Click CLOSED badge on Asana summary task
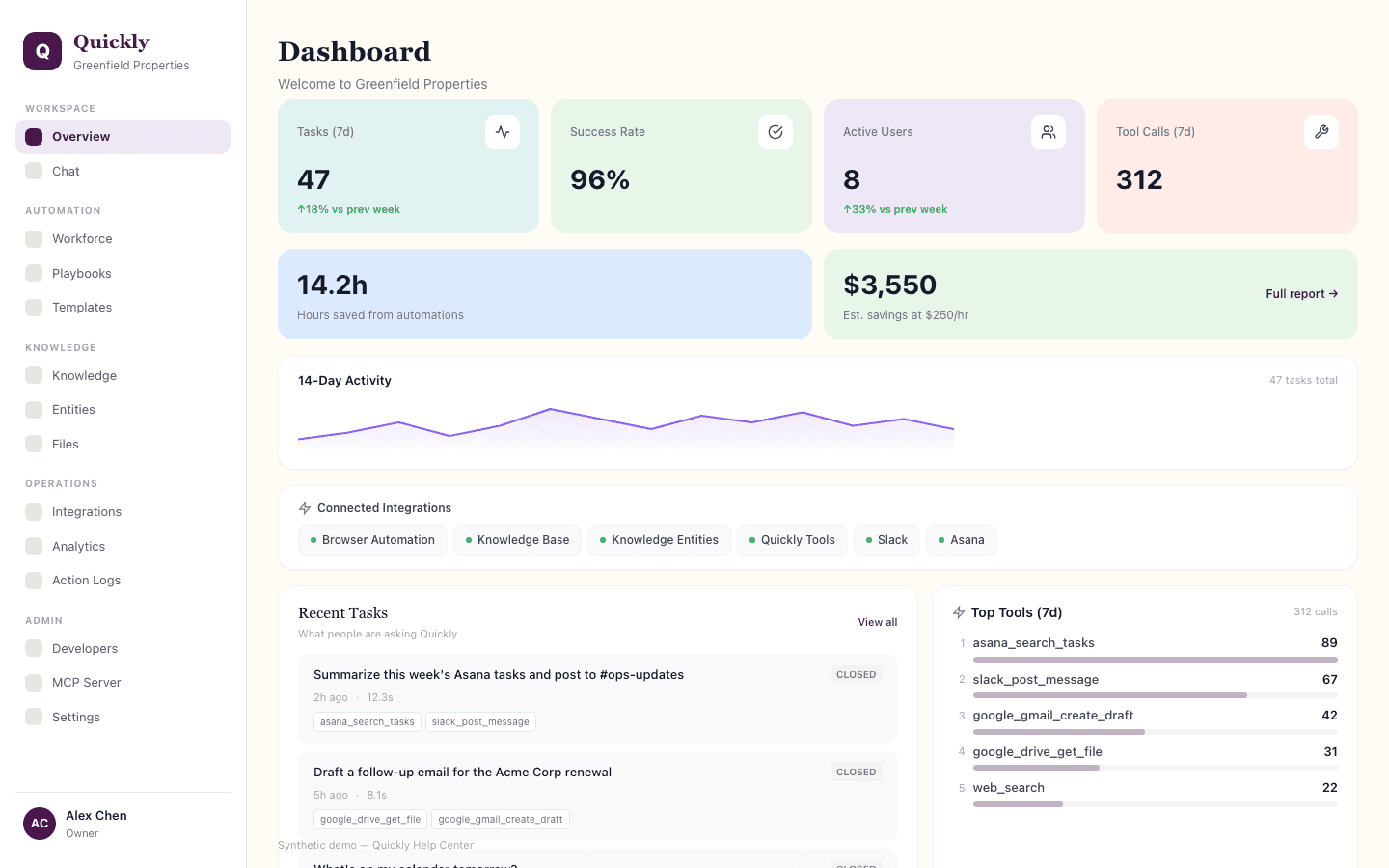Image resolution: width=1389 pixels, height=868 pixels. click(857, 675)
